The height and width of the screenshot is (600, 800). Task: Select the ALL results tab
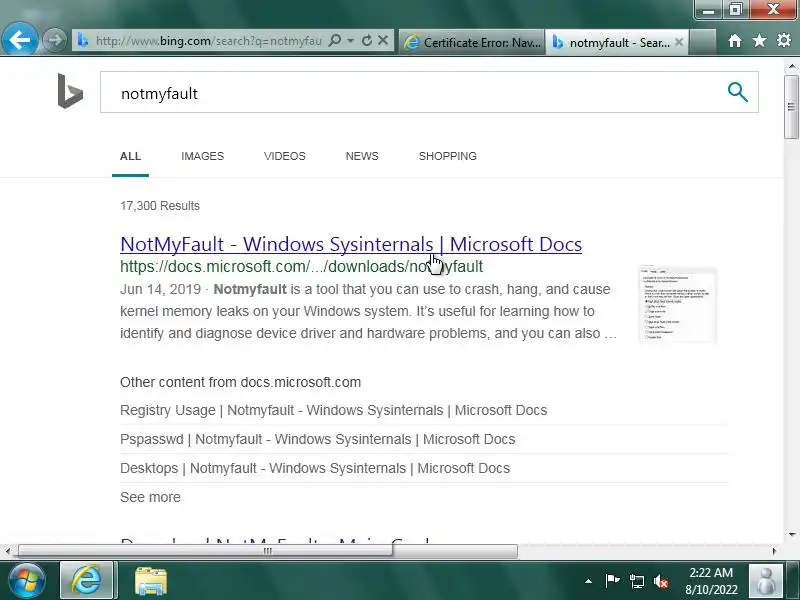click(x=130, y=156)
